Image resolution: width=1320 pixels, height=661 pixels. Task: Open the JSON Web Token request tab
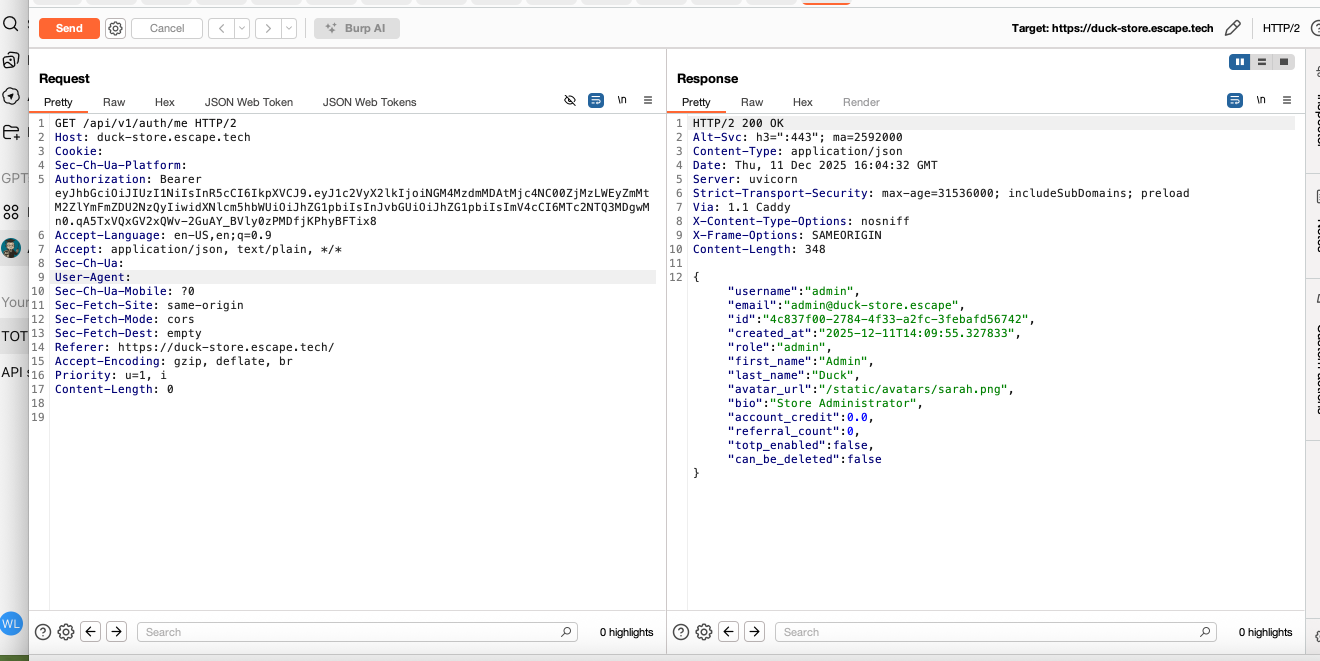coord(248,102)
